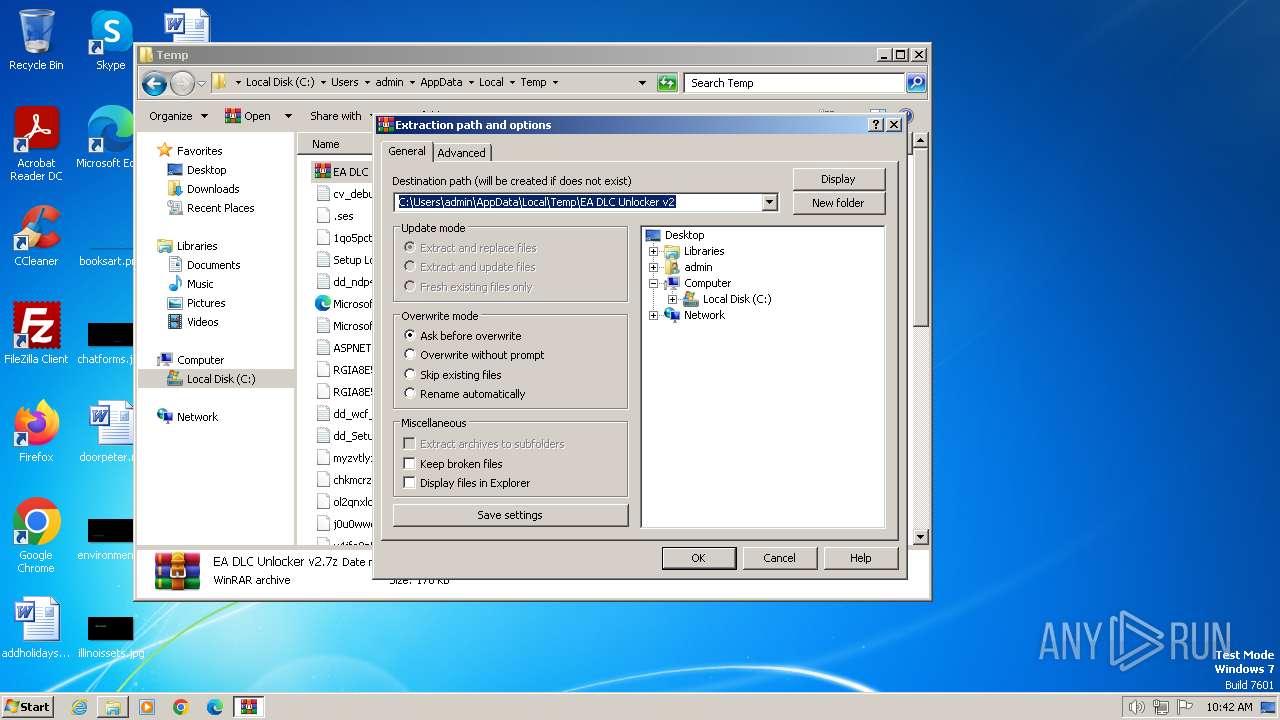1280x720 pixels.
Task: Open CCleaner desktop shortcut
Action: point(36,236)
